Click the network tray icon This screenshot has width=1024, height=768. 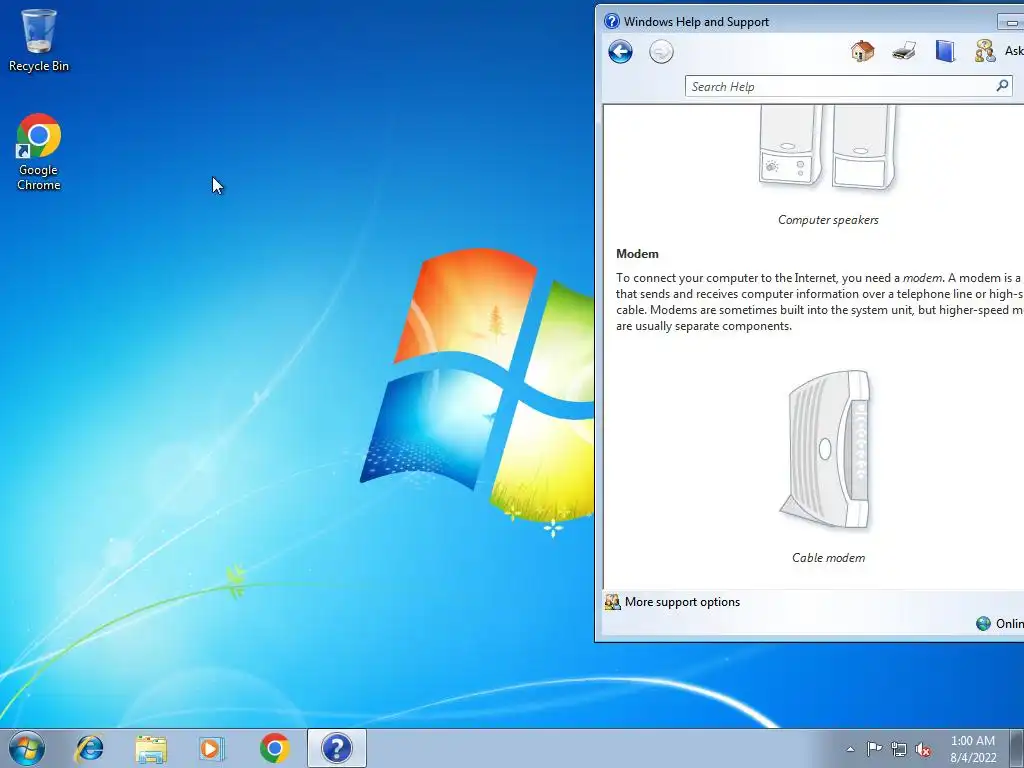[x=899, y=749]
